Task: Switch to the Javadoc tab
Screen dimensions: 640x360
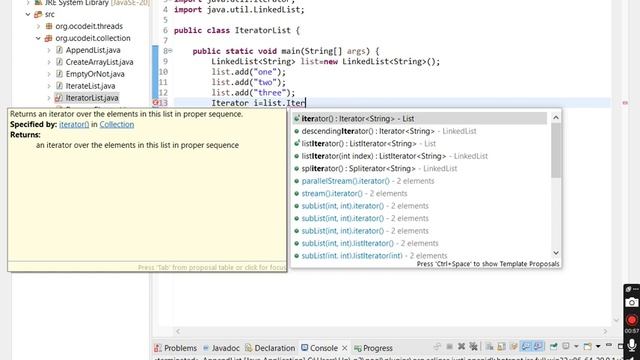Action: click(x=221, y=348)
